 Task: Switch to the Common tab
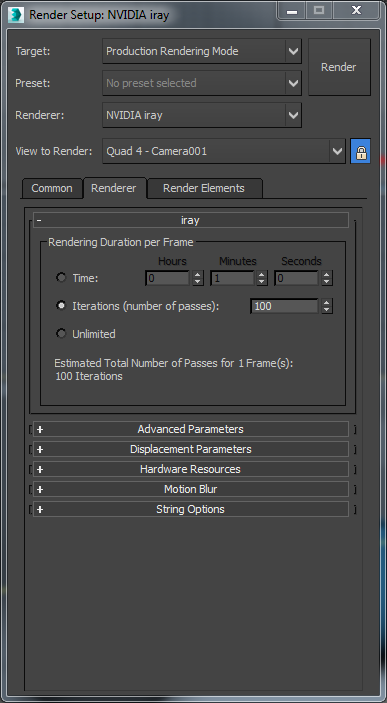tap(52, 188)
